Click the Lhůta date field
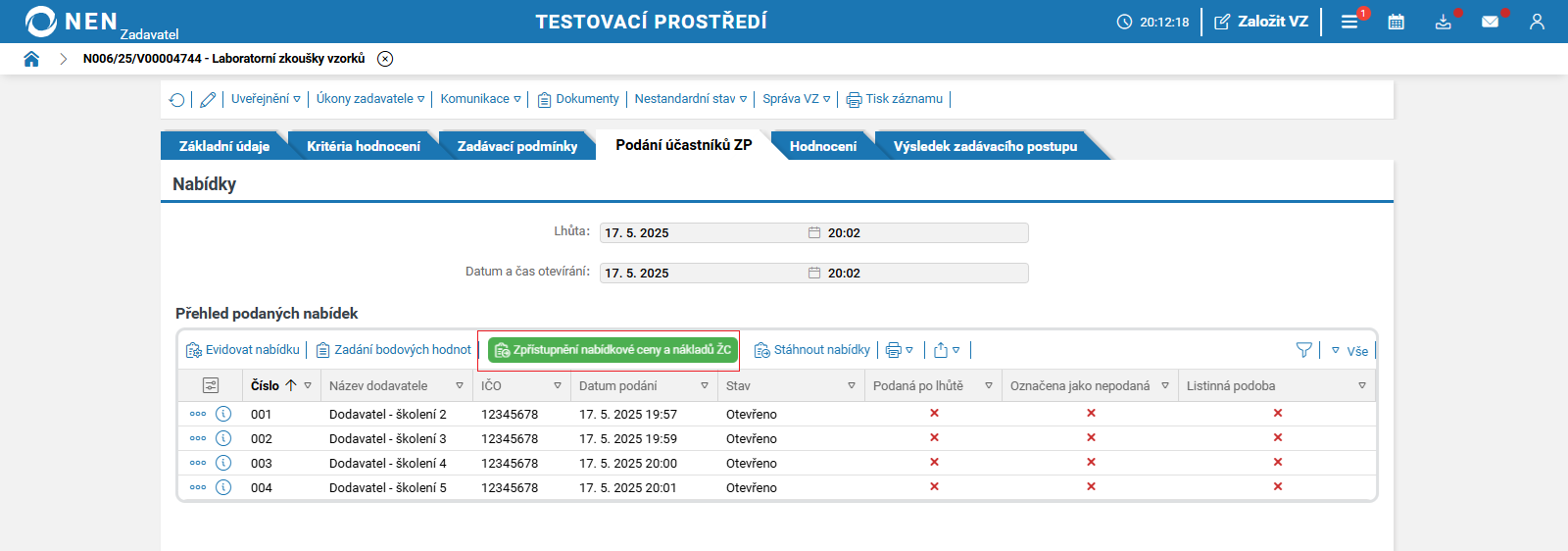Viewport: 1568px width, 551px height. point(813,232)
